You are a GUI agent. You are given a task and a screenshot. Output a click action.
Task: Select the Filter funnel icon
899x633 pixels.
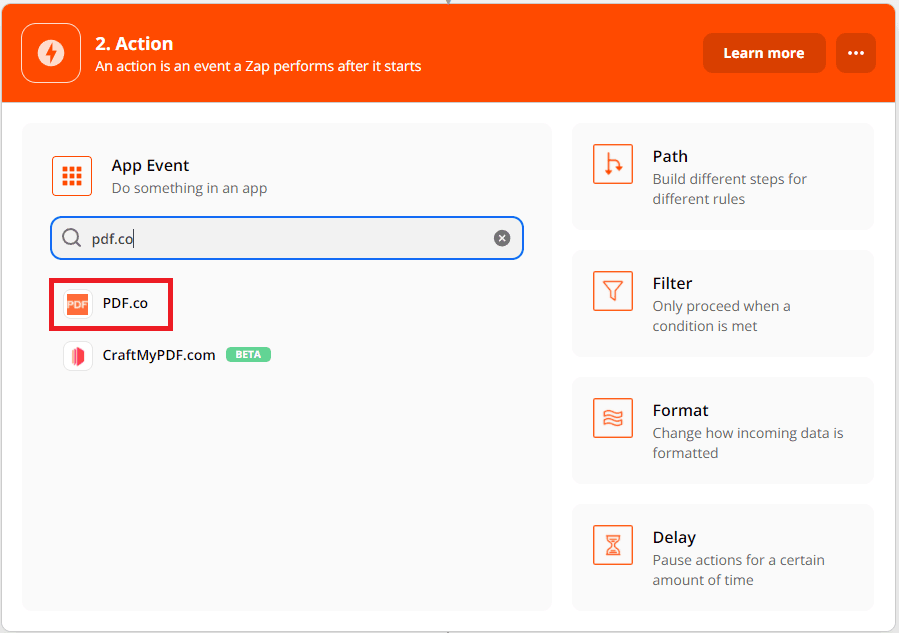coord(613,291)
